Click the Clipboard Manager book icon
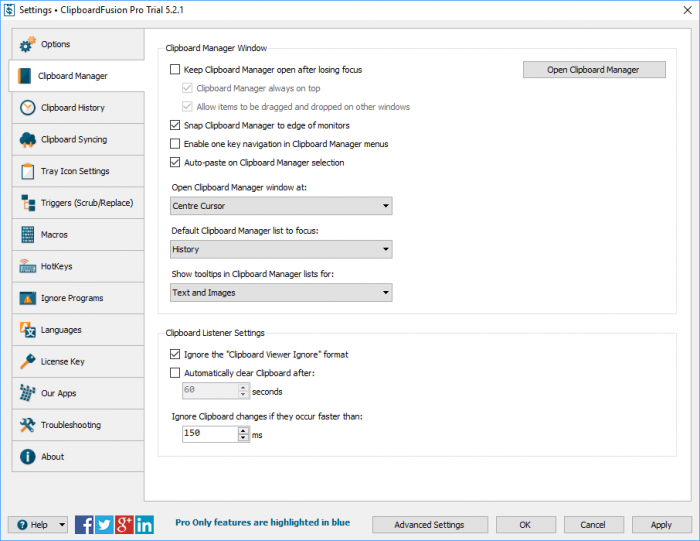This screenshot has width=700, height=541. coord(25,76)
